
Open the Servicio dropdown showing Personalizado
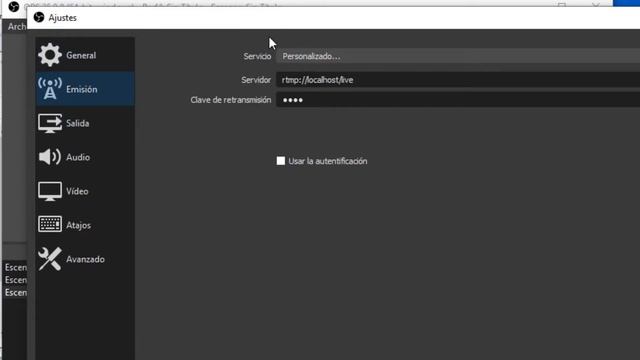tap(458, 56)
